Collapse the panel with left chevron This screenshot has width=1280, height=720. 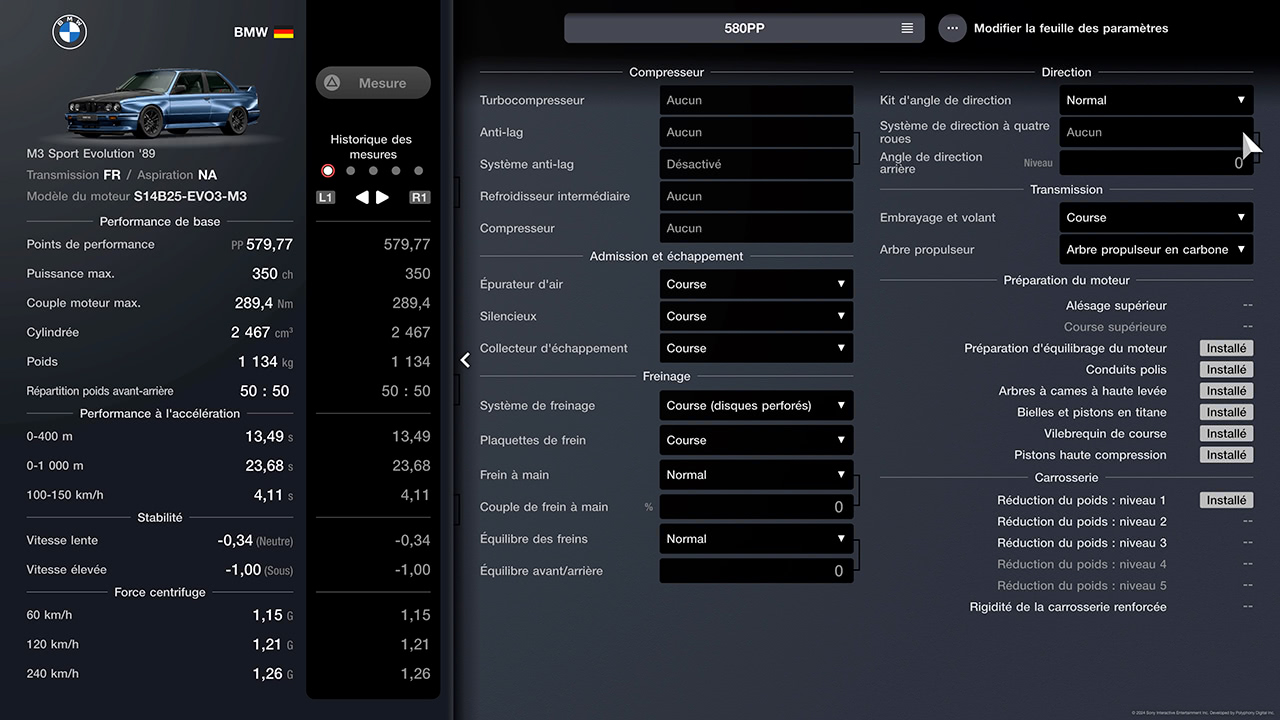[465, 360]
